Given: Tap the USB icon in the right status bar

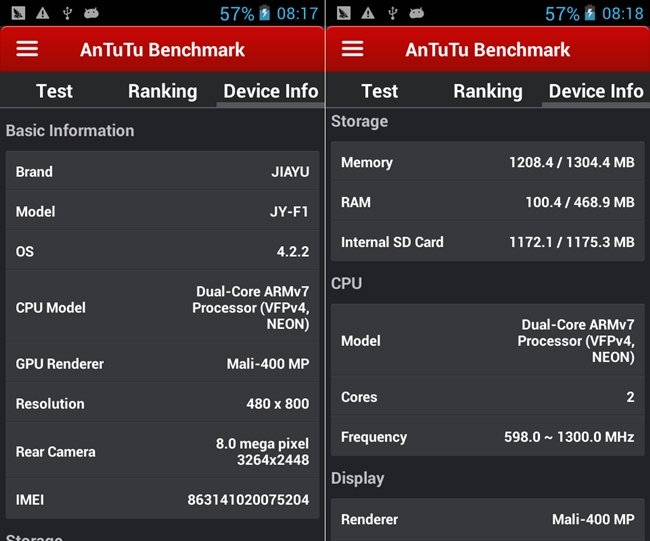Looking at the screenshot, I should tap(392, 13).
